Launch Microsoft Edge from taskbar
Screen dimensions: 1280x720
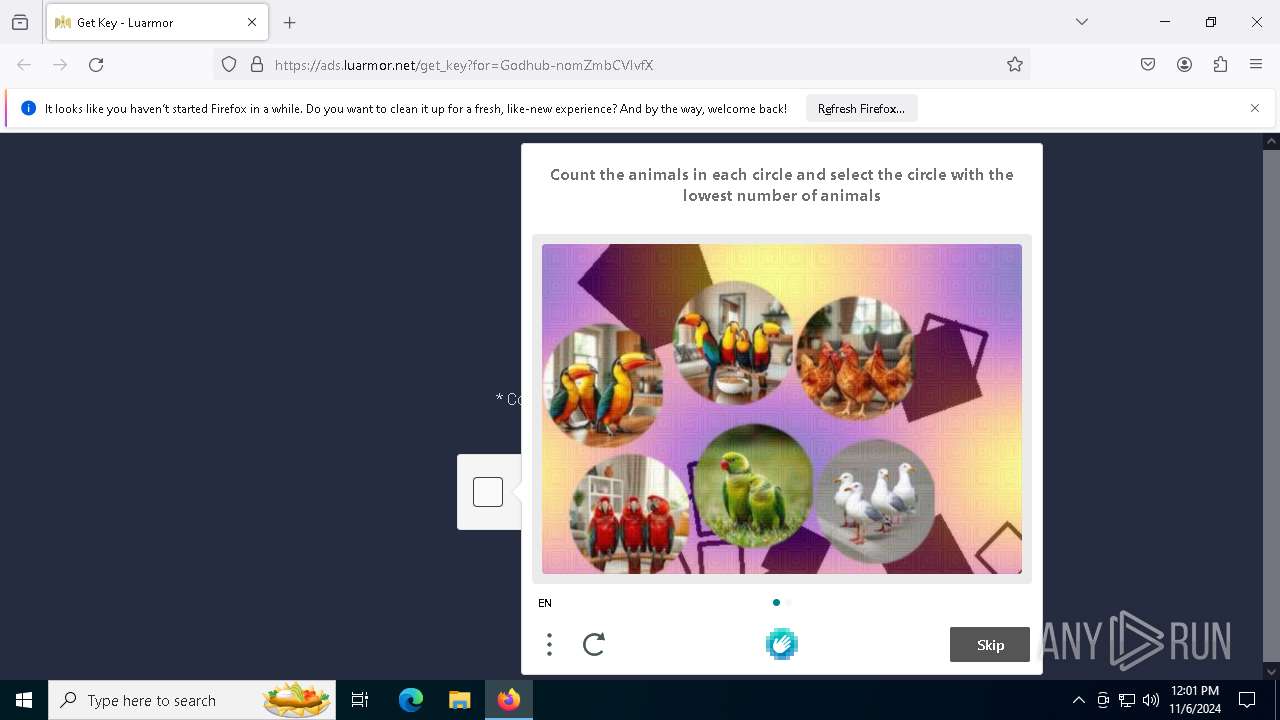[411, 700]
